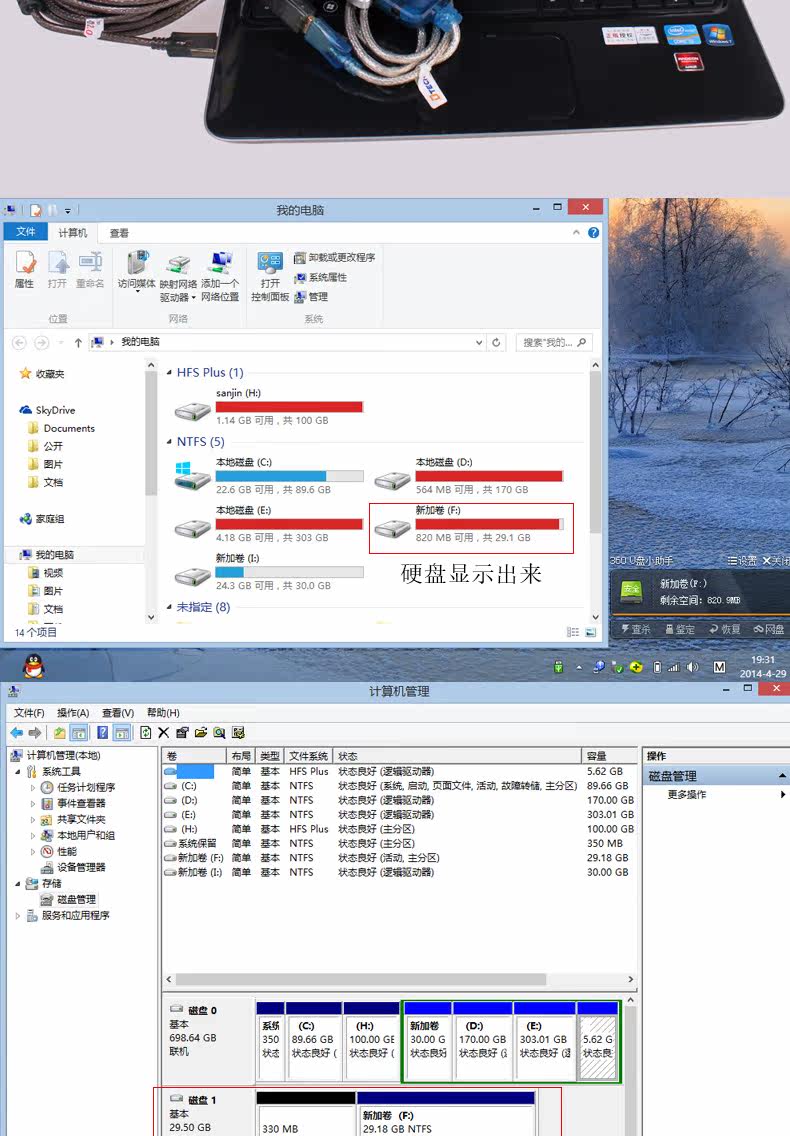Expand 任务计划程序 tree node

click(33, 788)
